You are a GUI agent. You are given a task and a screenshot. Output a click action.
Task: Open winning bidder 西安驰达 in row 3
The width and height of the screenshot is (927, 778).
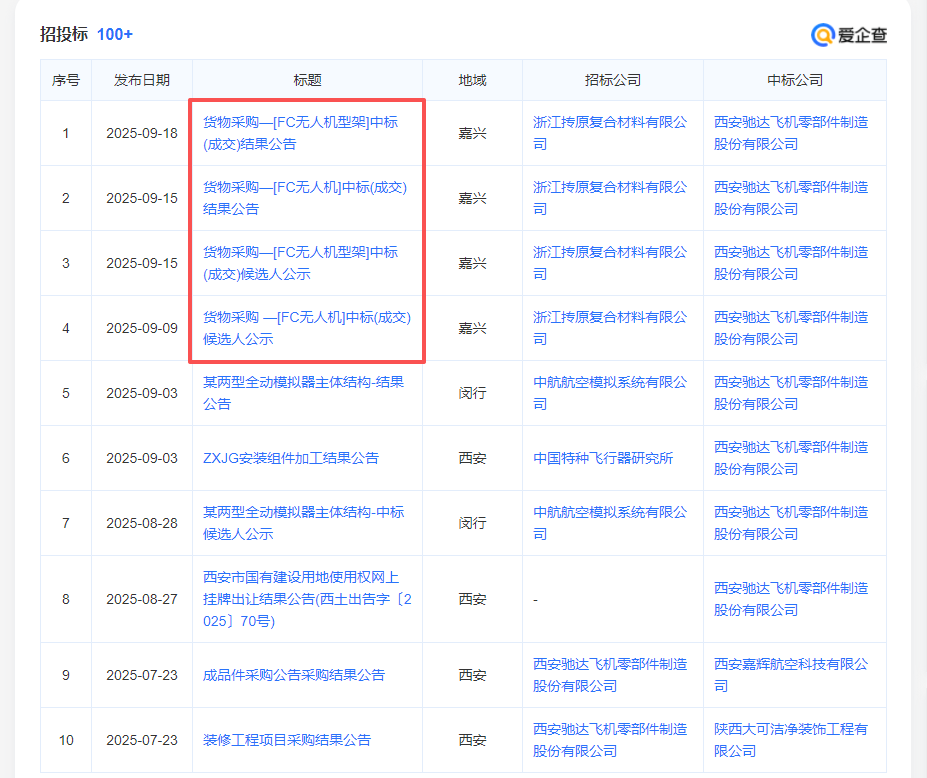pos(791,263)
